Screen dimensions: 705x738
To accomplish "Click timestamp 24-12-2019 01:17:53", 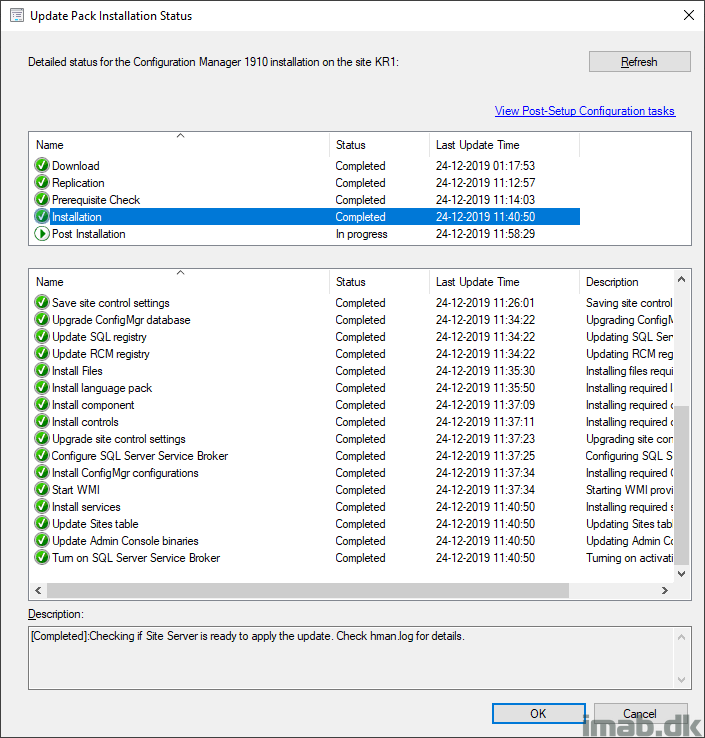I will 485,166.
